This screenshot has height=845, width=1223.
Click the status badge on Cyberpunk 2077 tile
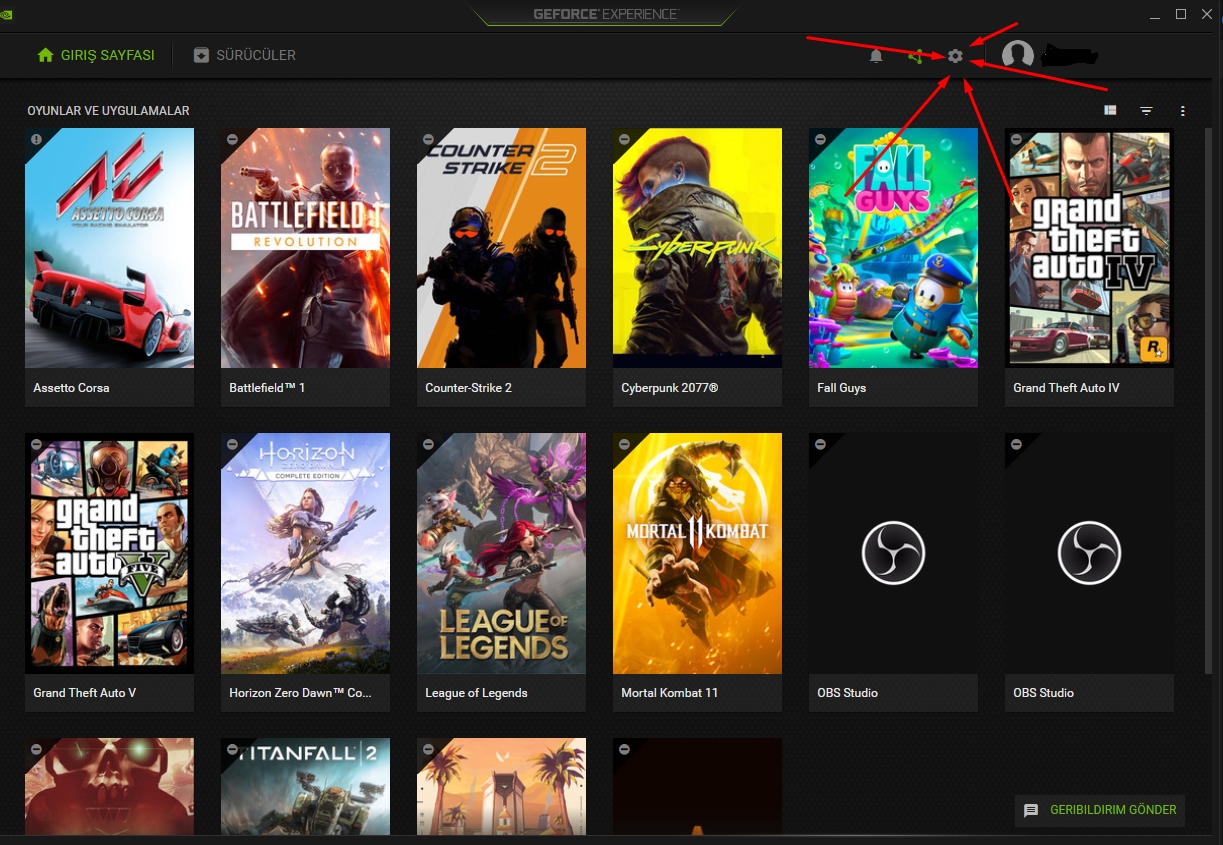click(x=624, y=140)
